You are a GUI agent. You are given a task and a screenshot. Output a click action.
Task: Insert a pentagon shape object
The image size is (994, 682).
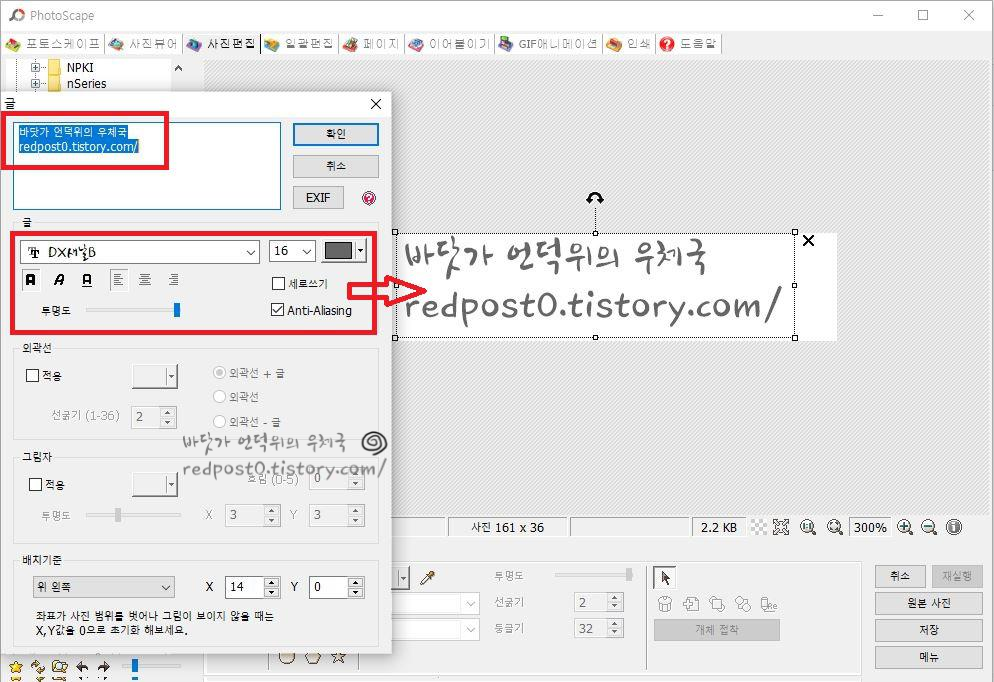312,657
